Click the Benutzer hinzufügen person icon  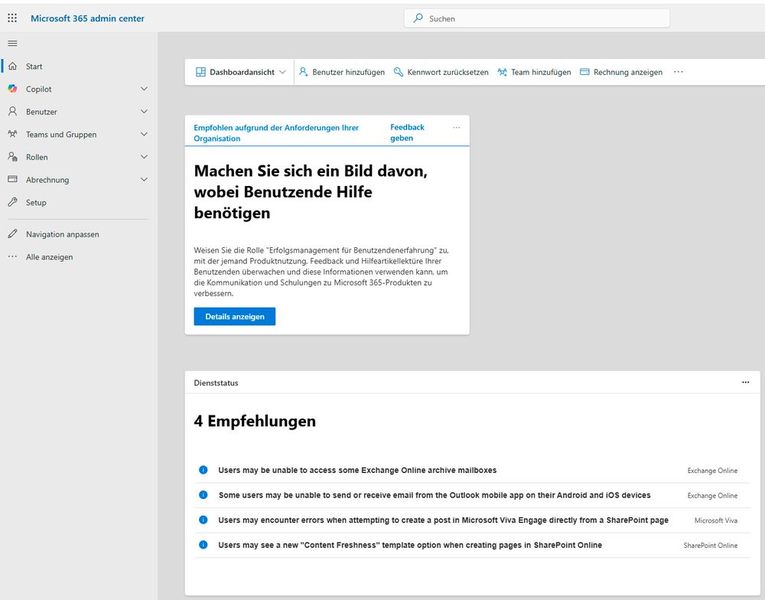(x=303, y=72)
